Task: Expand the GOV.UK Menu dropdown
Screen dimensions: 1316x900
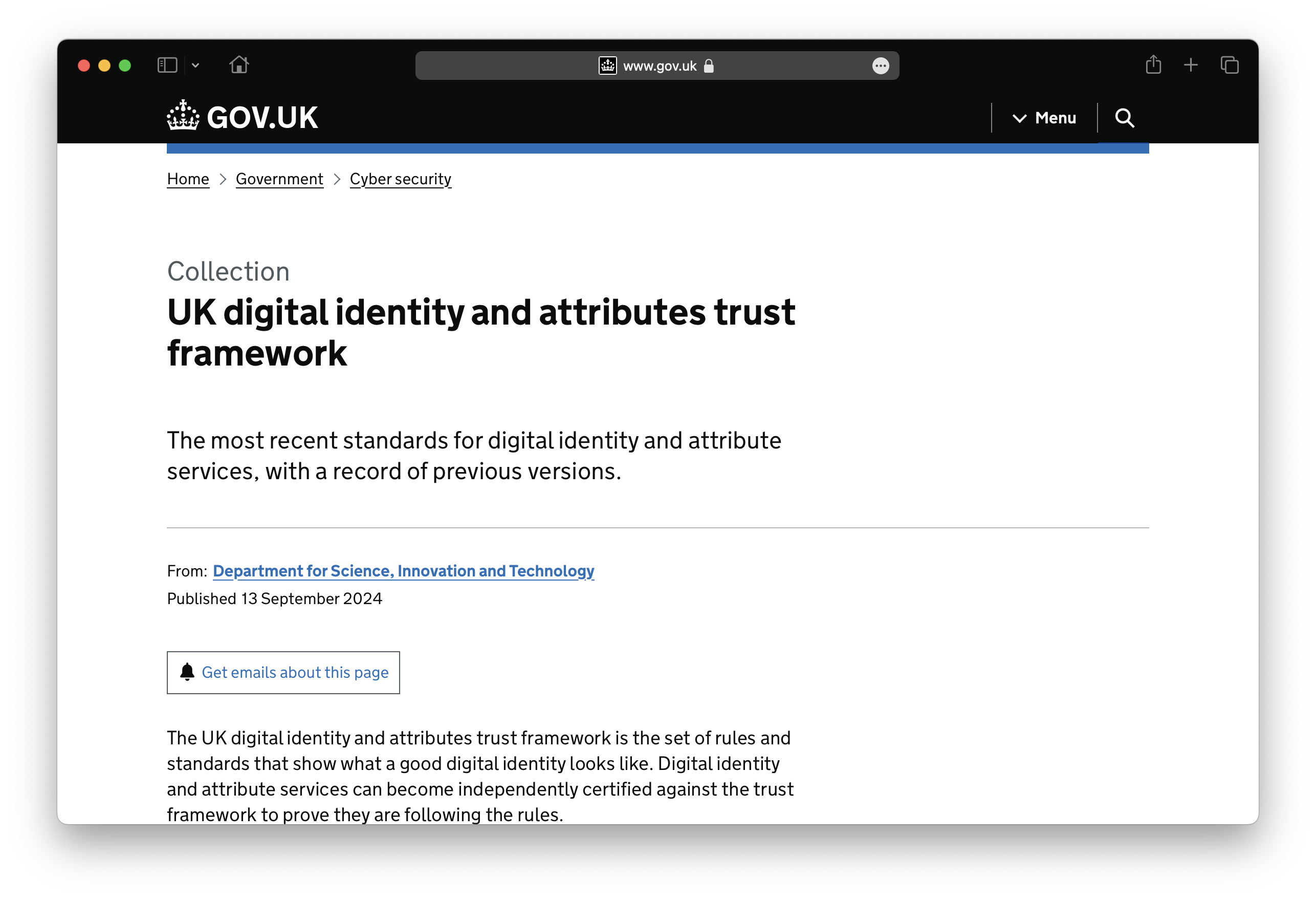Action: 1044,118
